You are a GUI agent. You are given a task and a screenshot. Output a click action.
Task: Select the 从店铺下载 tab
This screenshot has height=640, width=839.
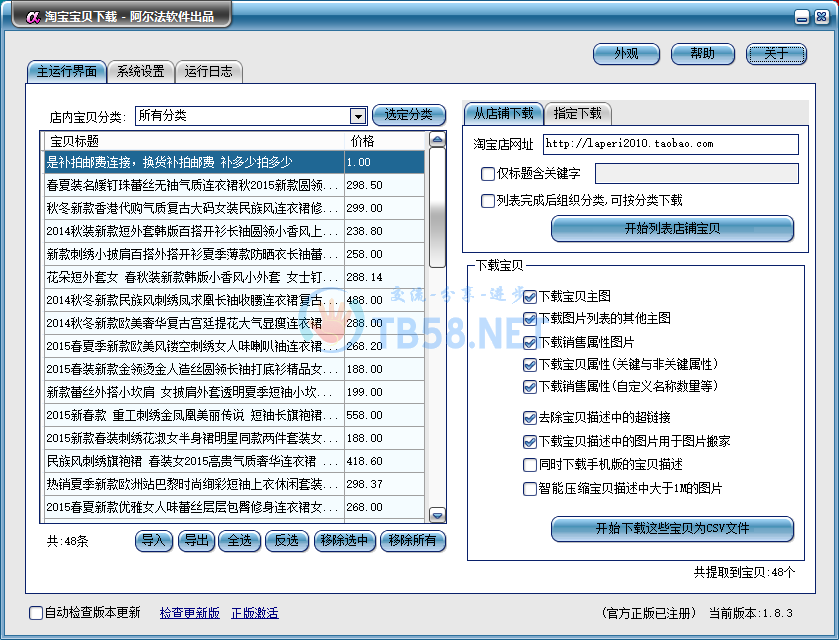tap(503, 113)
